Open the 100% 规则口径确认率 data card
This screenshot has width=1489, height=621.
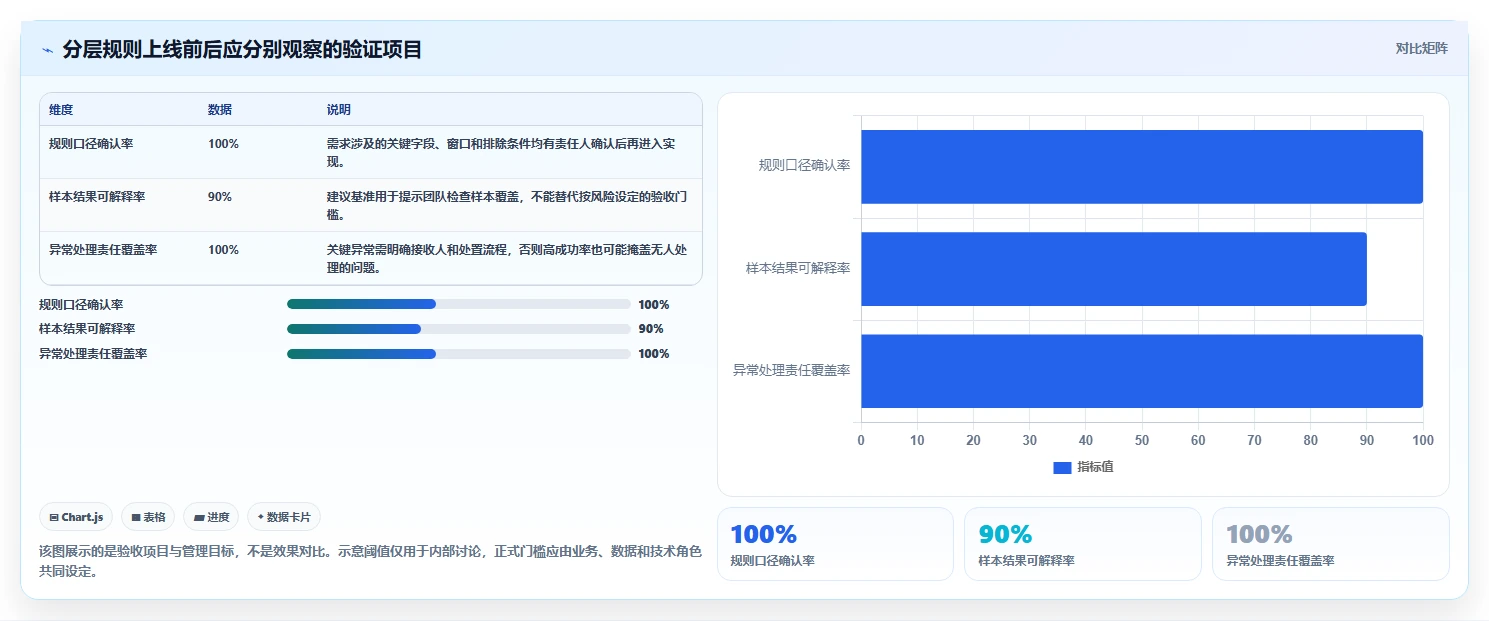835,544
